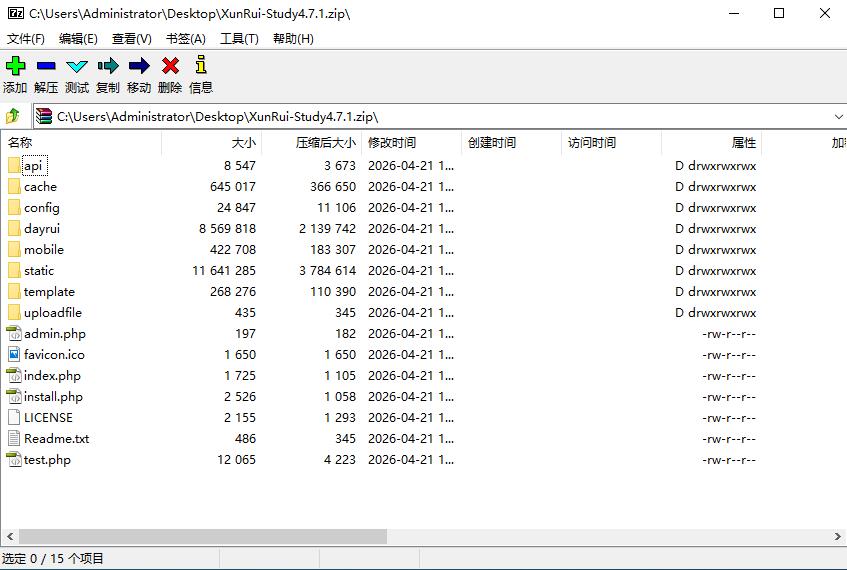Click the size value 422 708
Image resolution: width=847 pixels, height=570 pixels.
pos(233,250)
